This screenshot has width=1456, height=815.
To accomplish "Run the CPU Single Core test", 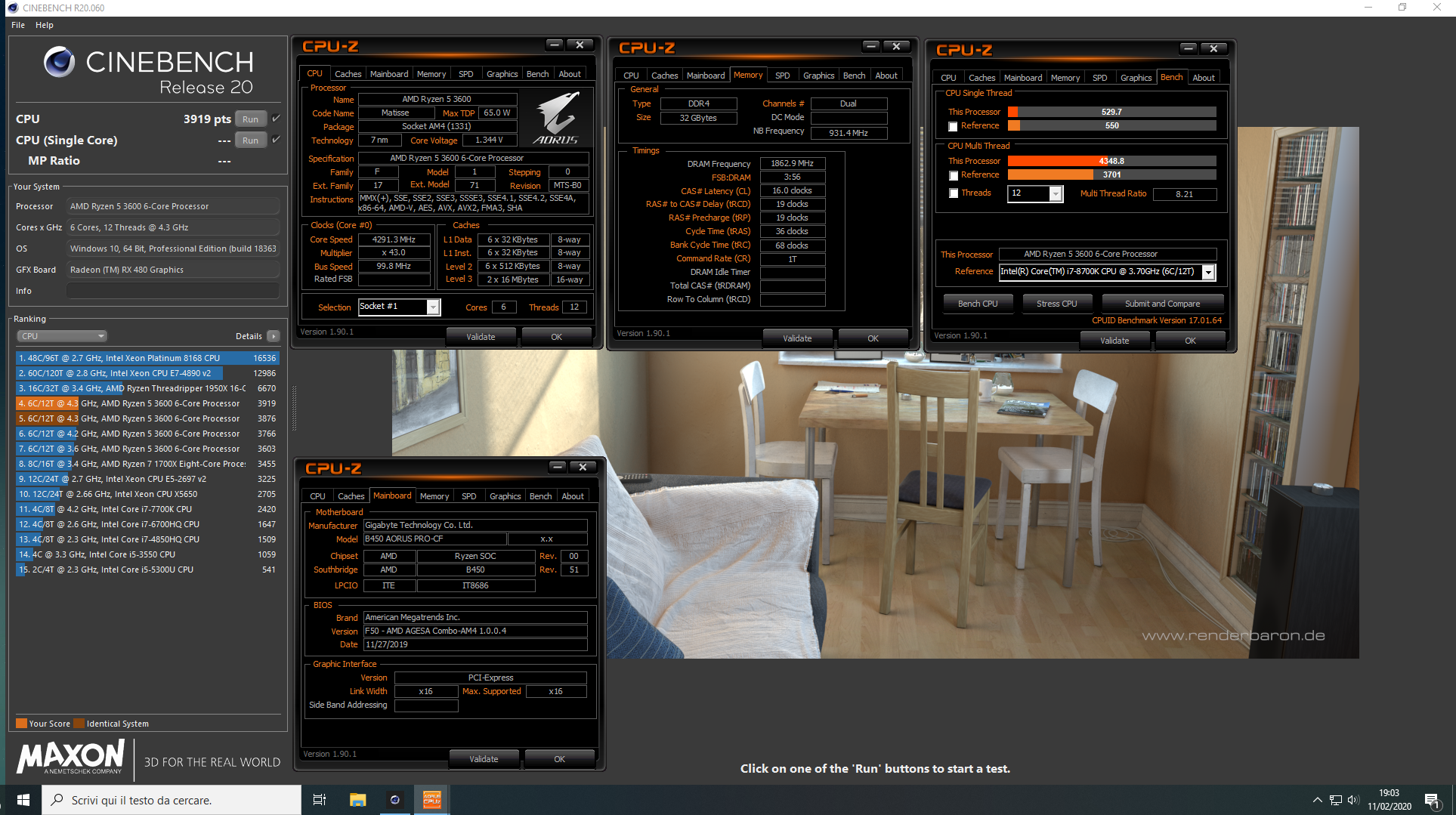I will point(251,140).
